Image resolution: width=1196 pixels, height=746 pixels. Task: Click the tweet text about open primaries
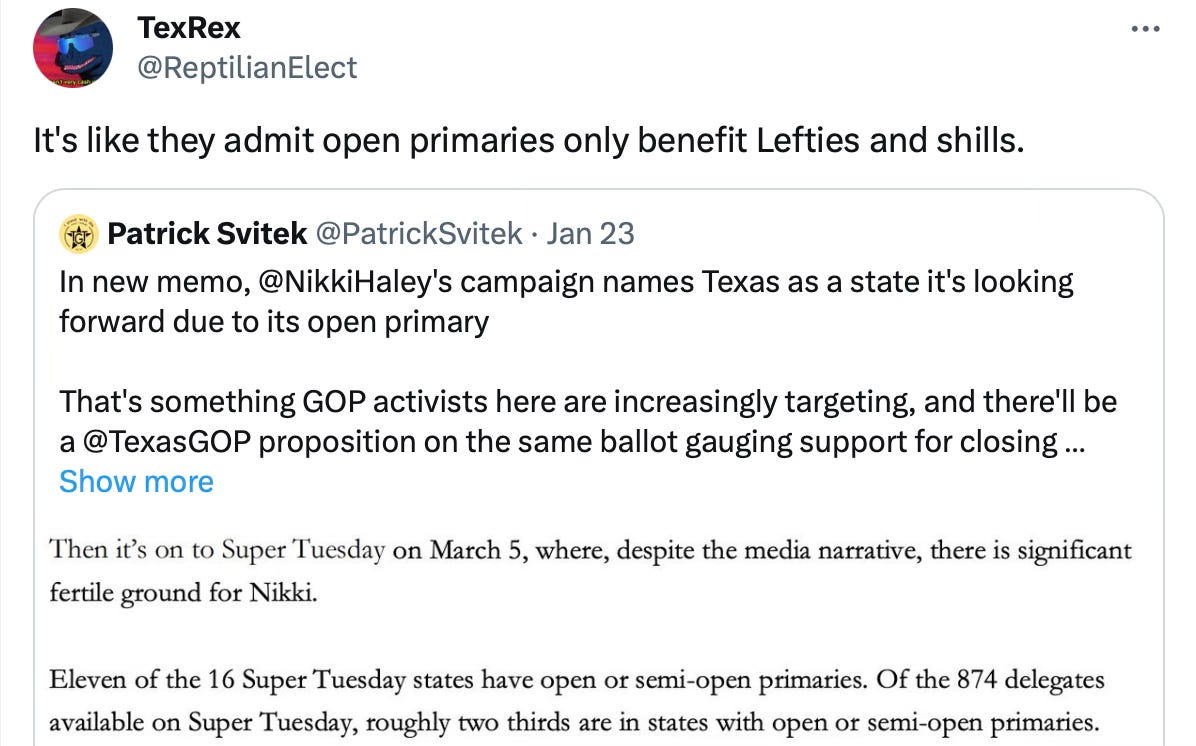[x=529, y=140]
